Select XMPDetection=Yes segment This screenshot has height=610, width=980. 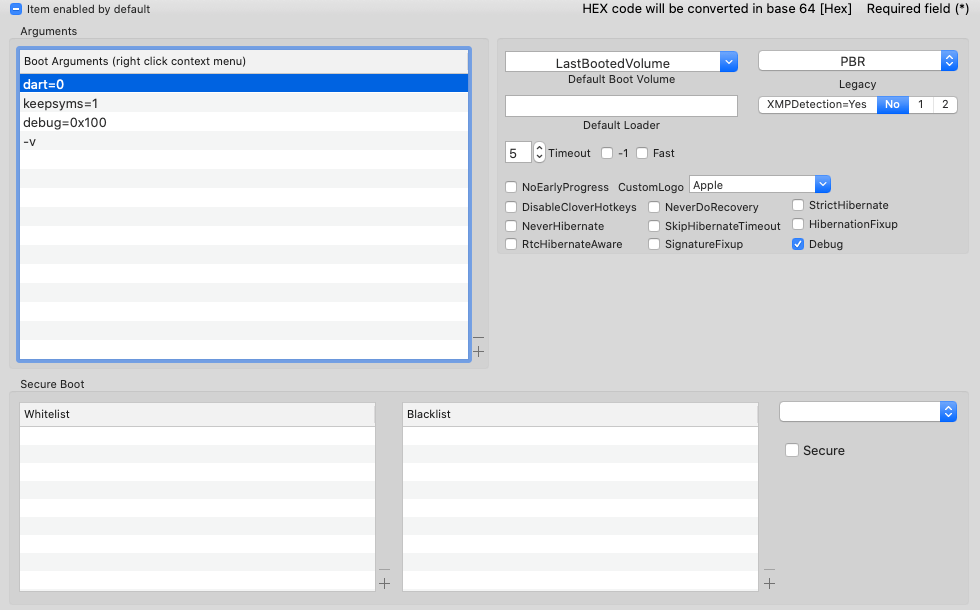817,105
